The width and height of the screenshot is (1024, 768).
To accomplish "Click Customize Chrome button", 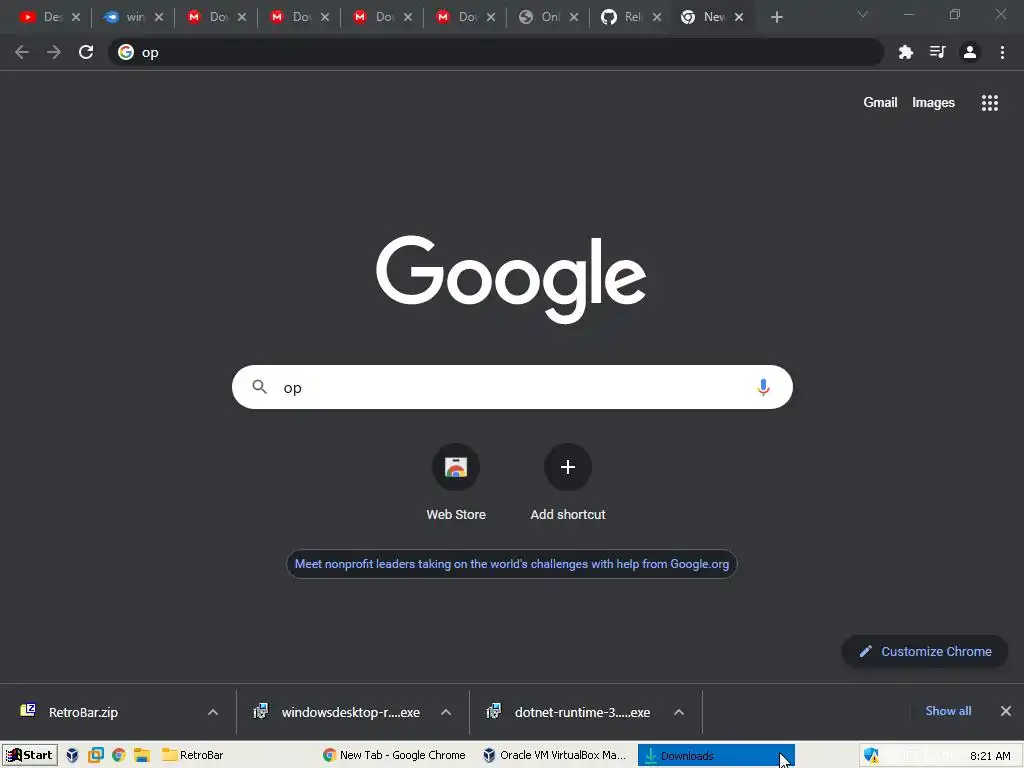I will click(x=925, y=651).
